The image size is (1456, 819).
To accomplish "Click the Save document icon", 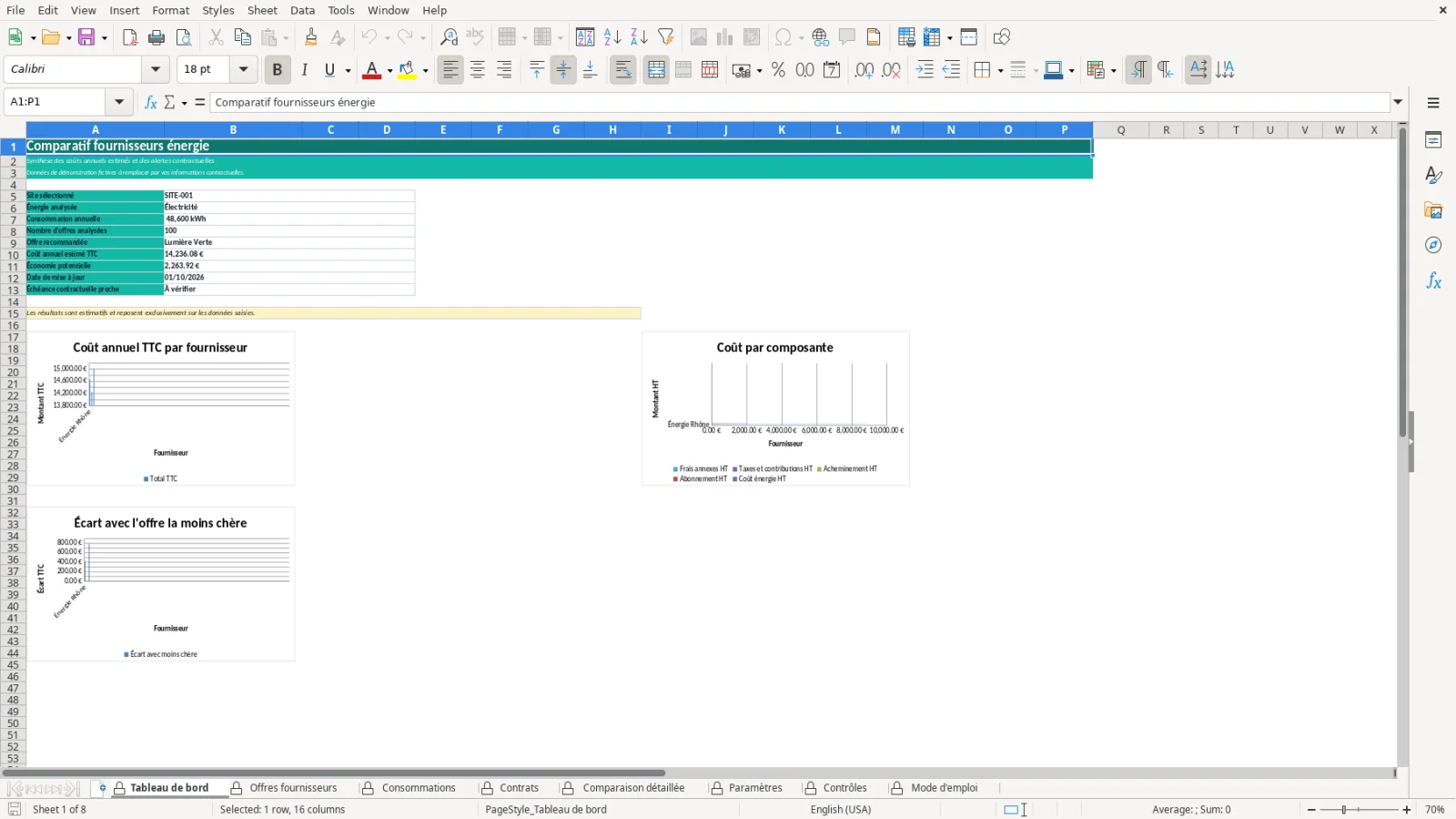I will point(86,37).
